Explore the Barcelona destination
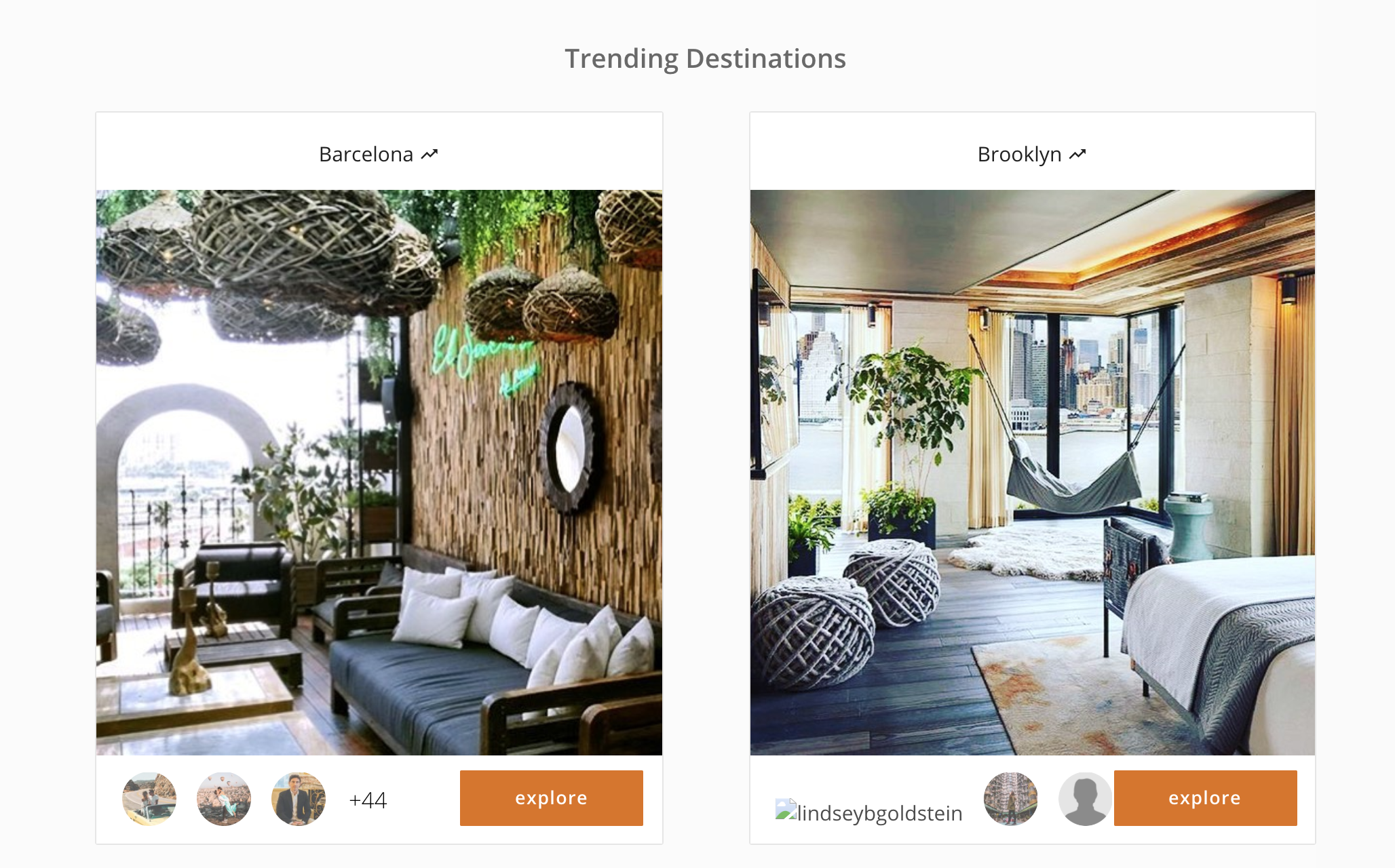1395x868 pixels. point(552,798)
